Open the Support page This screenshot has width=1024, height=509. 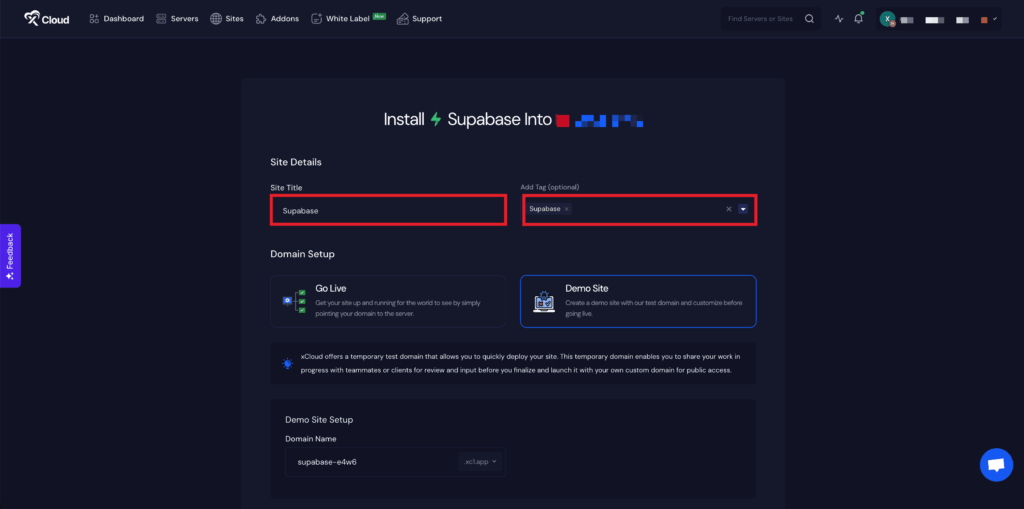pos(419,18)
